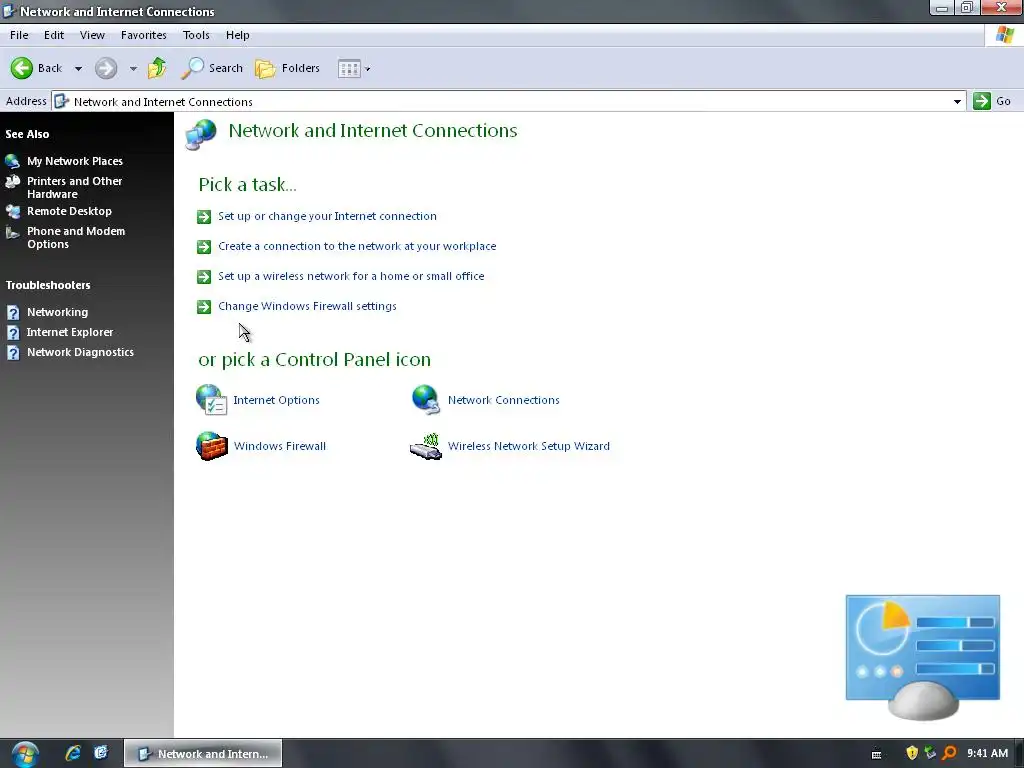Screen dimensions: 1024x768
Task: Click arrow icon beside workplace connection task
Action: point(204,247)
